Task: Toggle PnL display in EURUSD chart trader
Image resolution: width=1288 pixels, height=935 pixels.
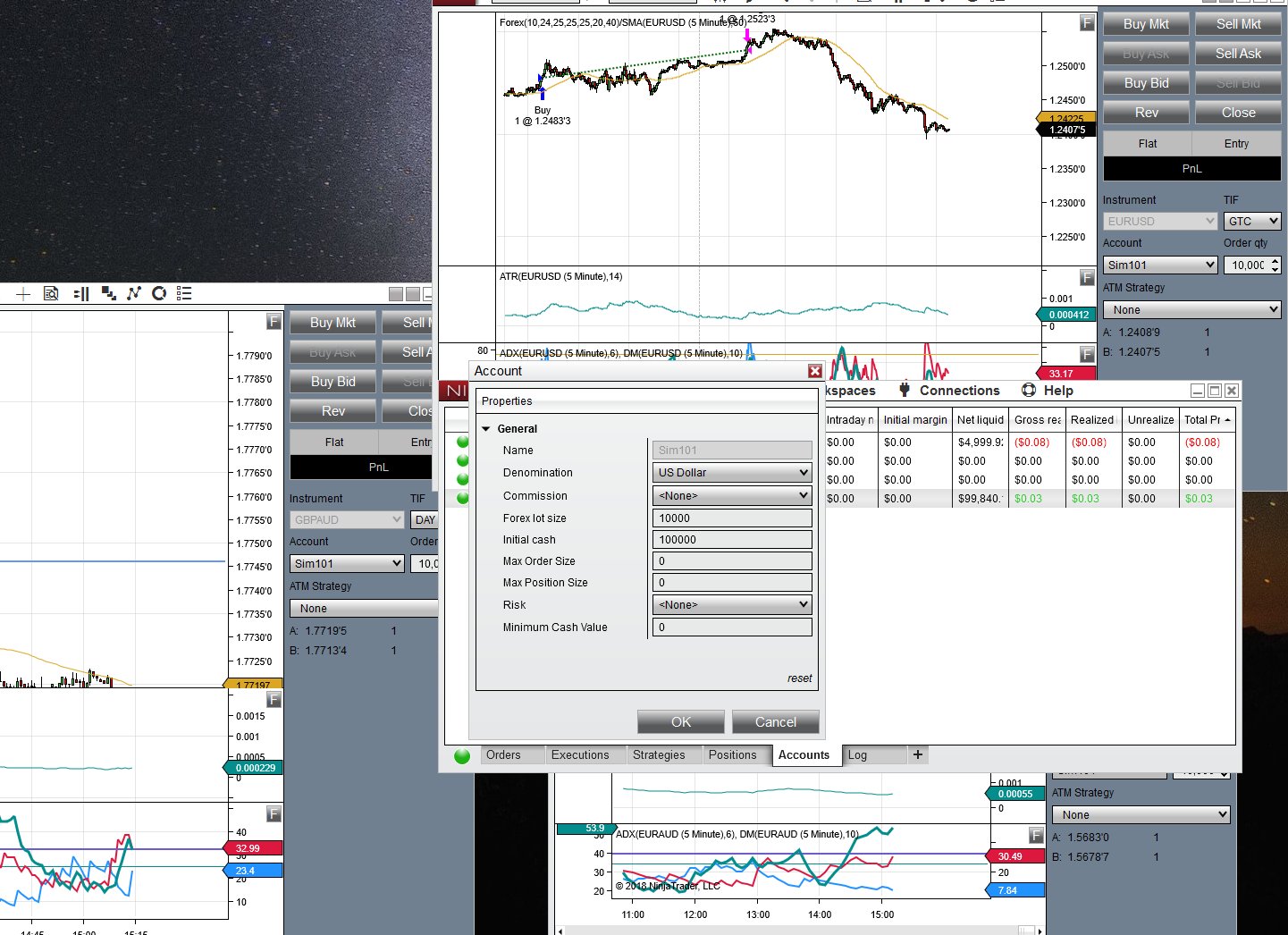Action: coord(1192,169)
